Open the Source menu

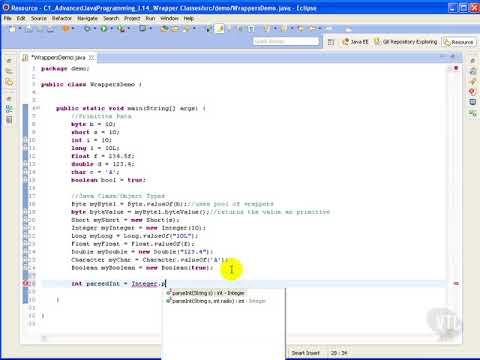(x=39, y=18)
